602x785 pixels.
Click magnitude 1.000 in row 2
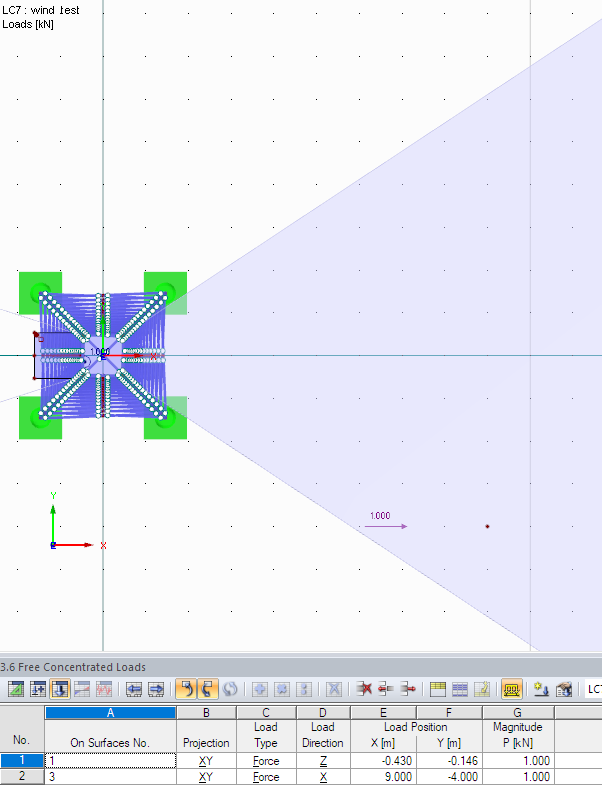518,777
